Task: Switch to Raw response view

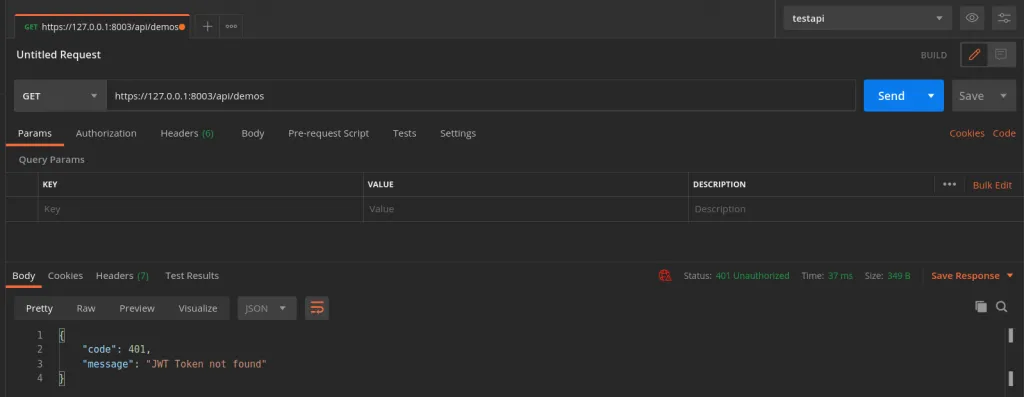Action: 86,308
